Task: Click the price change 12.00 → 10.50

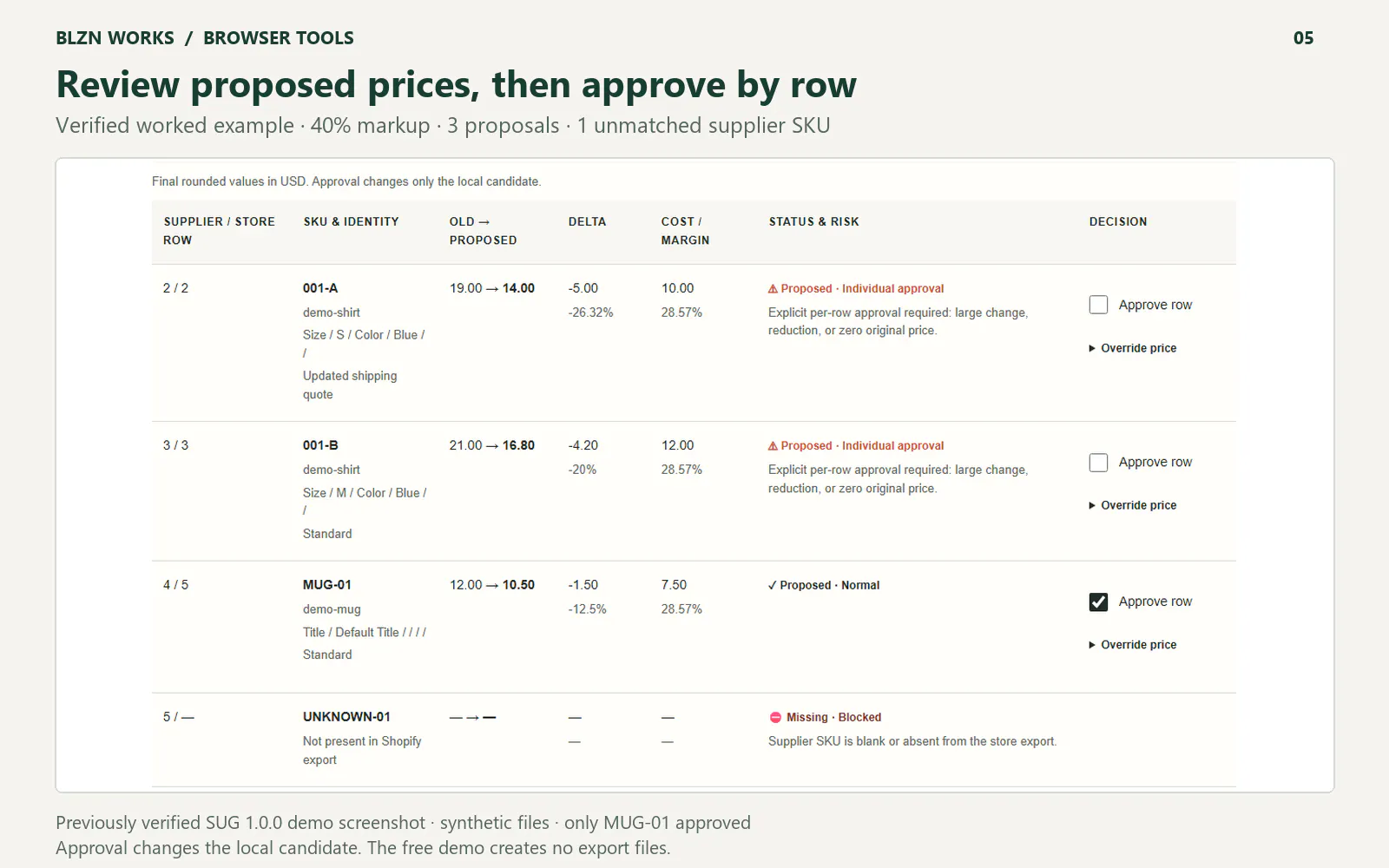Action: [x=492, y=585]
